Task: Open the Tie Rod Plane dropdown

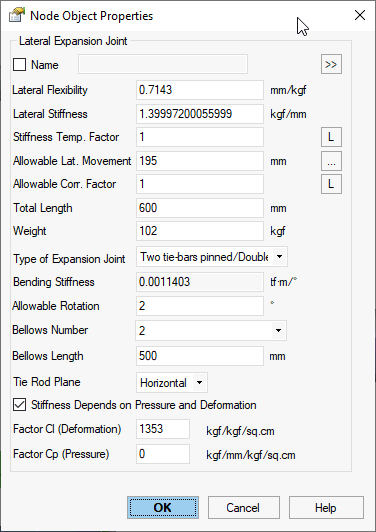Action: pos(200,383)
